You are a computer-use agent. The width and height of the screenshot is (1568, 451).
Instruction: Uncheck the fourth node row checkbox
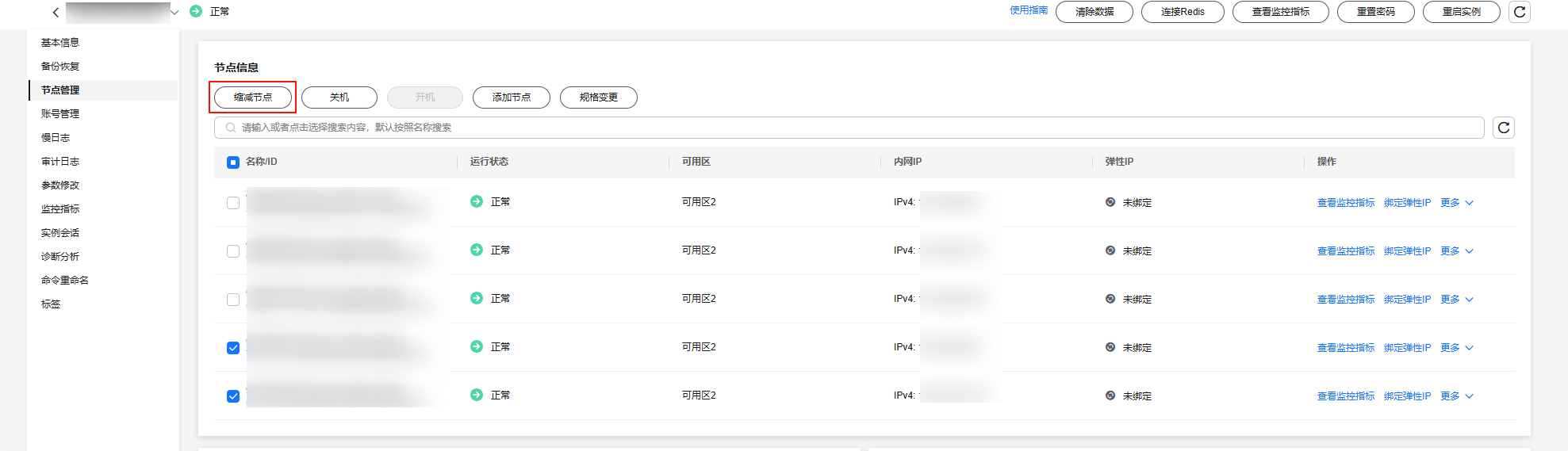coord(233,348)
